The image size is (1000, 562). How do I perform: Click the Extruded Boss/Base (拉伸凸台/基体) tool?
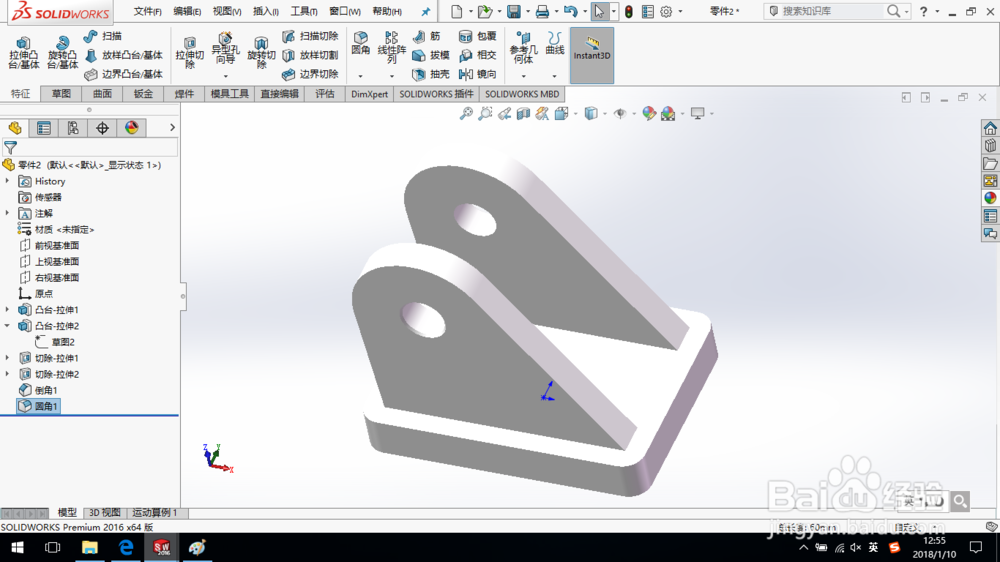(x=24, y=53)
